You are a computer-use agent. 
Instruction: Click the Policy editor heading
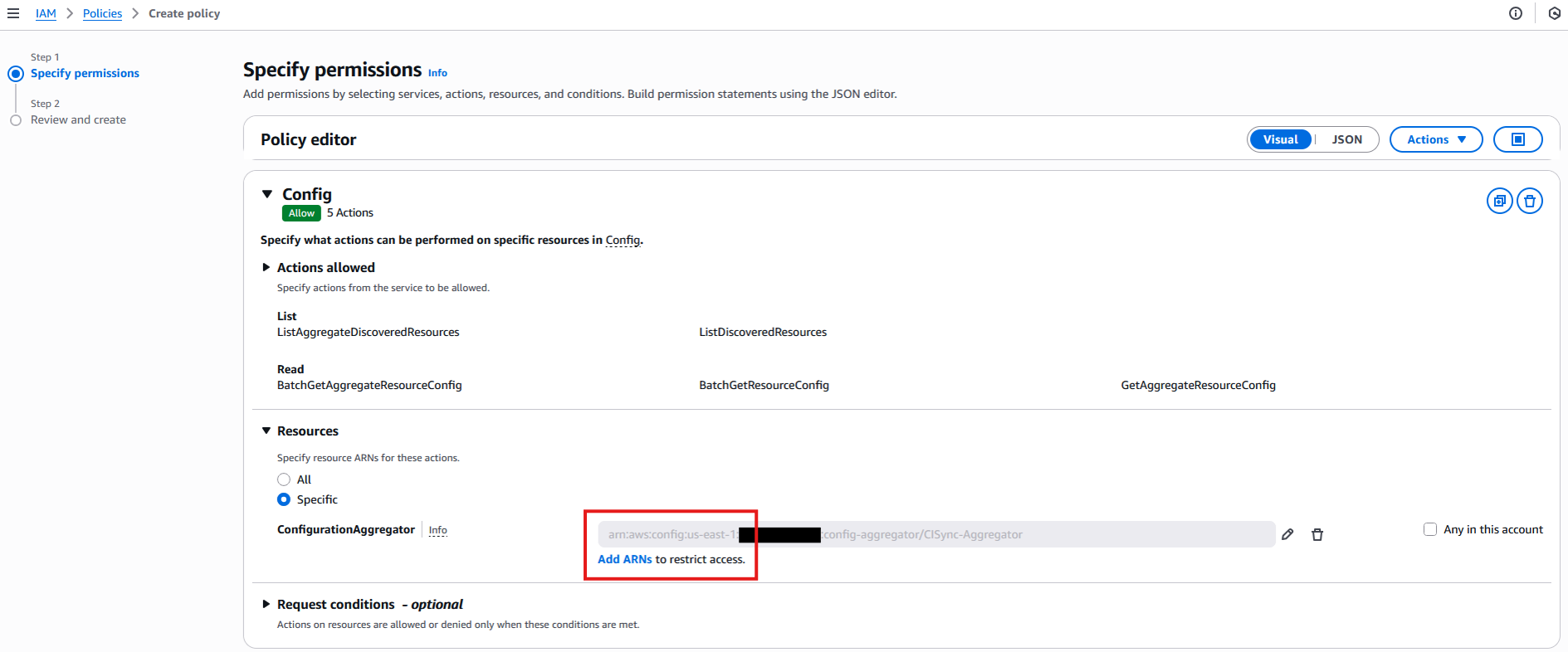pyautogui.click(x=308, y=139)
